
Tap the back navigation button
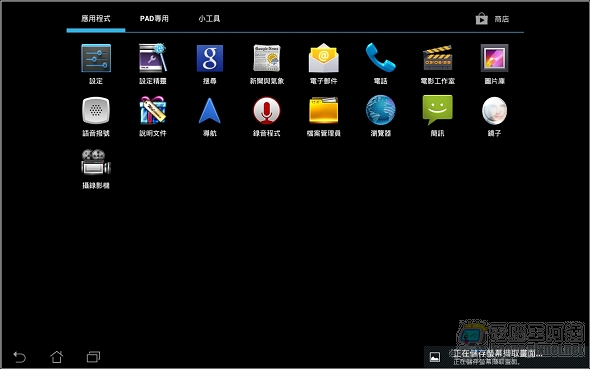point(20,357)
